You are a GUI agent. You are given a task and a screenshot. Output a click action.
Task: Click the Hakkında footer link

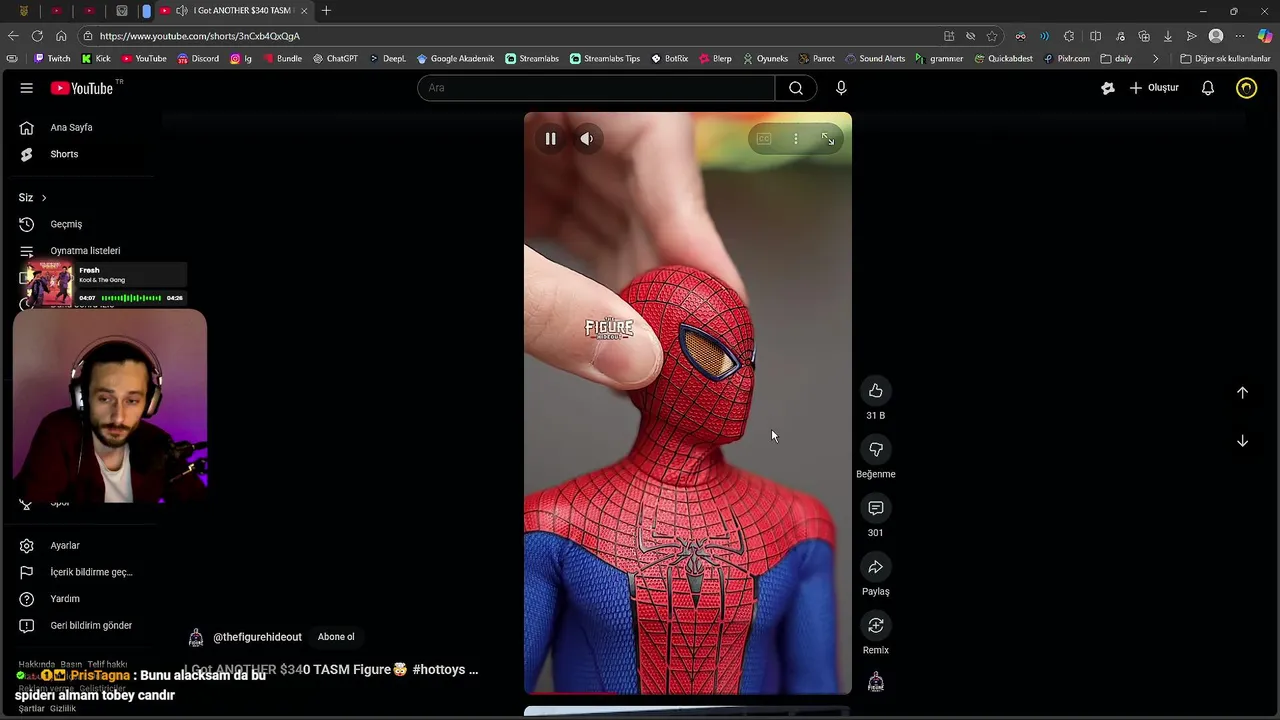[37, 664]
